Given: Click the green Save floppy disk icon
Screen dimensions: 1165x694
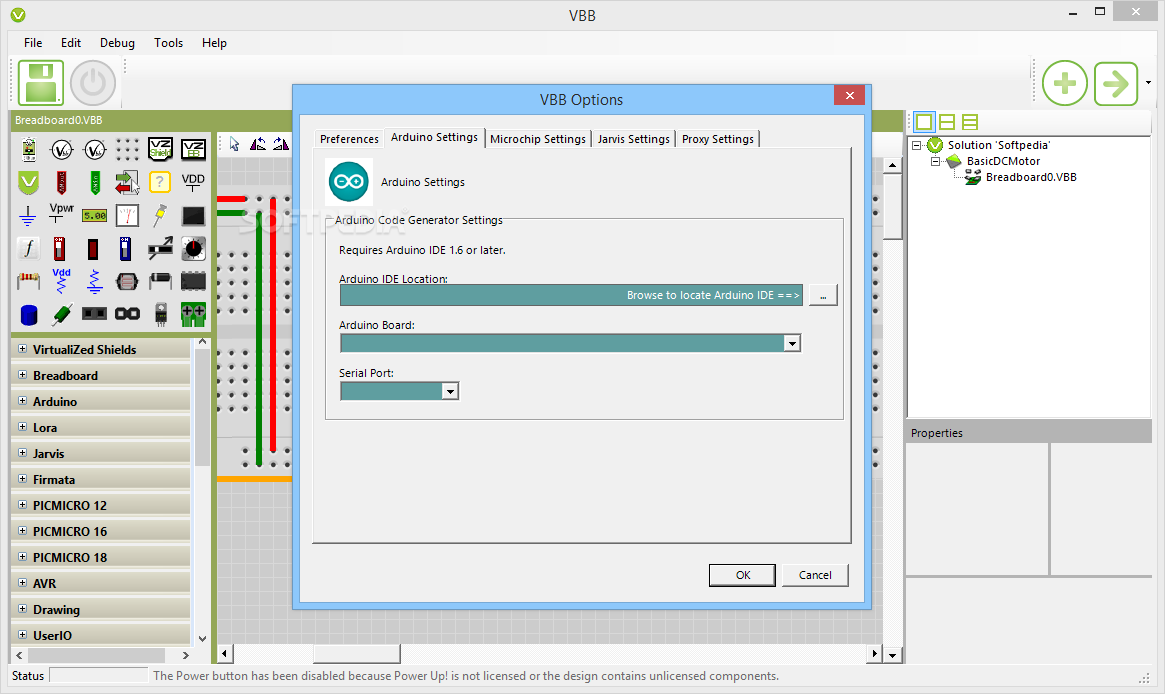Looking at the screenshot, I should click(x=41, y=82).
